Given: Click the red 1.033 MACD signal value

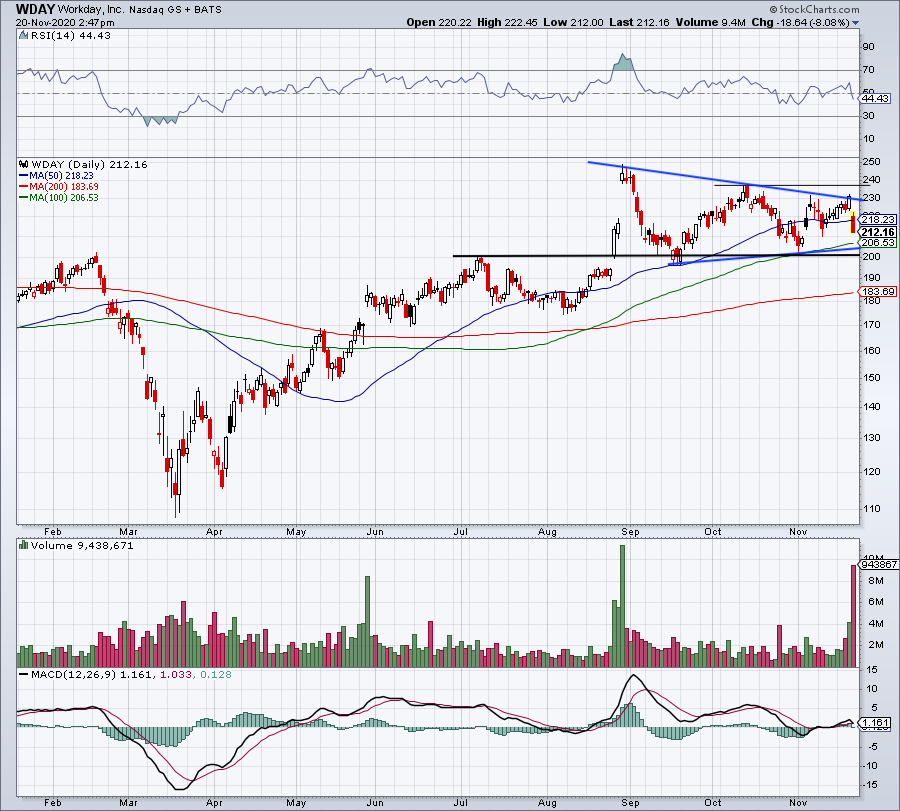Looking at the screenshot, I should coord(176,674).
